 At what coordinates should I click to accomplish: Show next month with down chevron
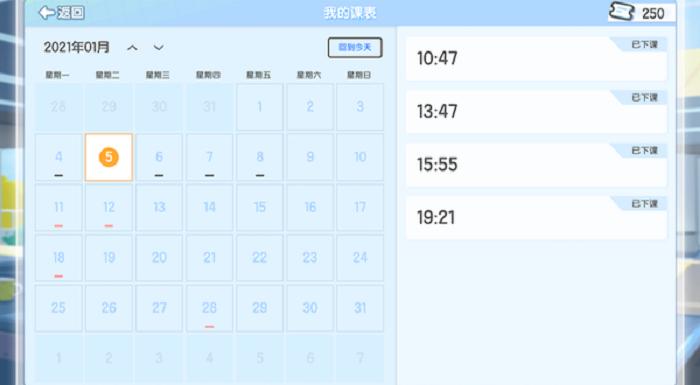pyautogui.click(x=158, y=47)
